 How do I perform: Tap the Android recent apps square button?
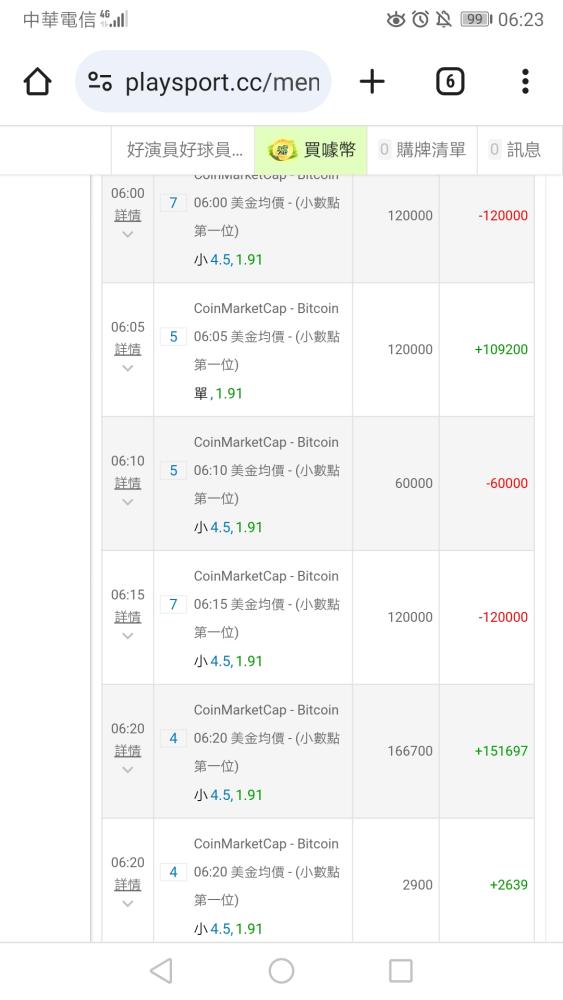(x=401, y=971)
